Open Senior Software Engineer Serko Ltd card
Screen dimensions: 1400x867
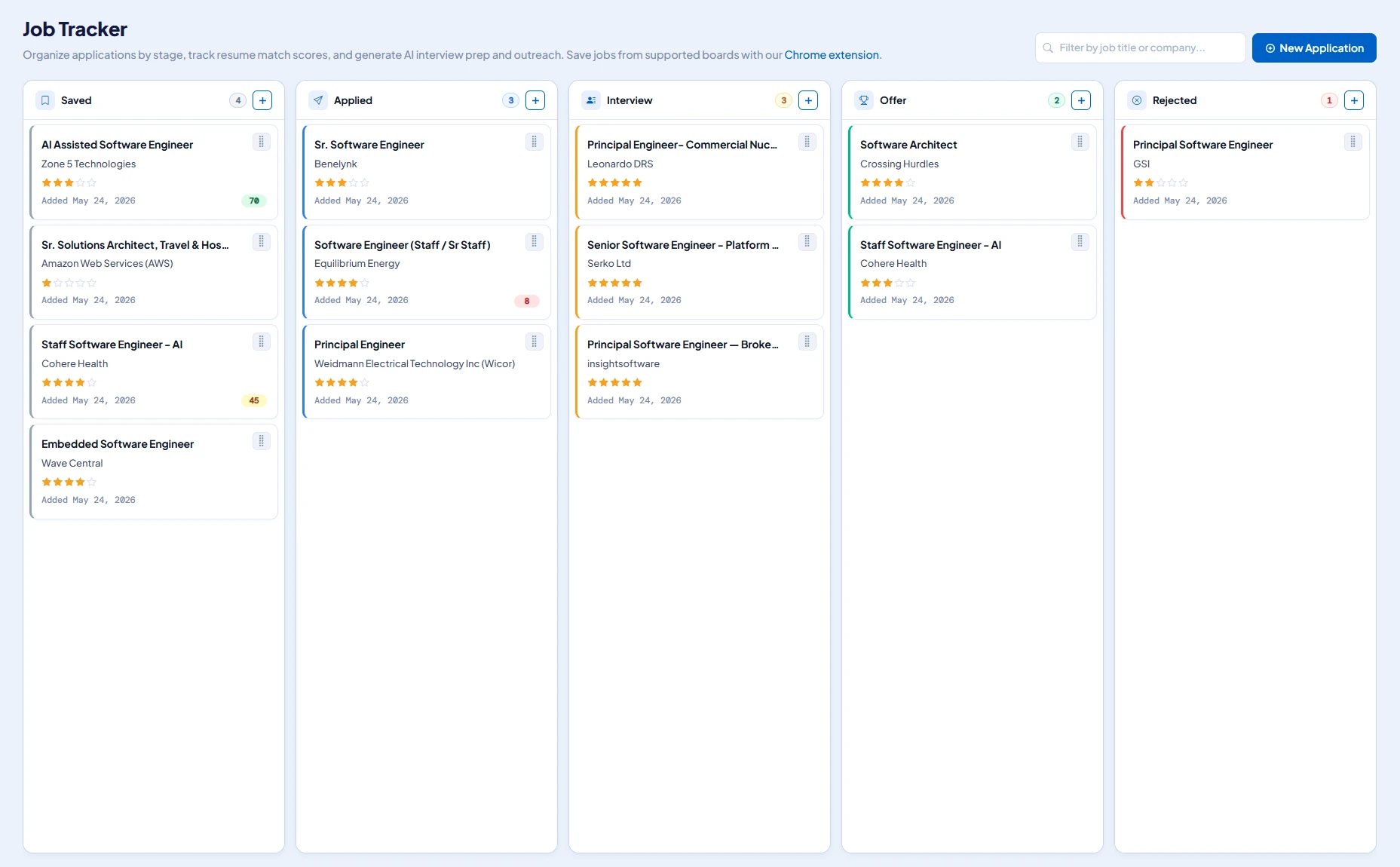coord(700,272)
